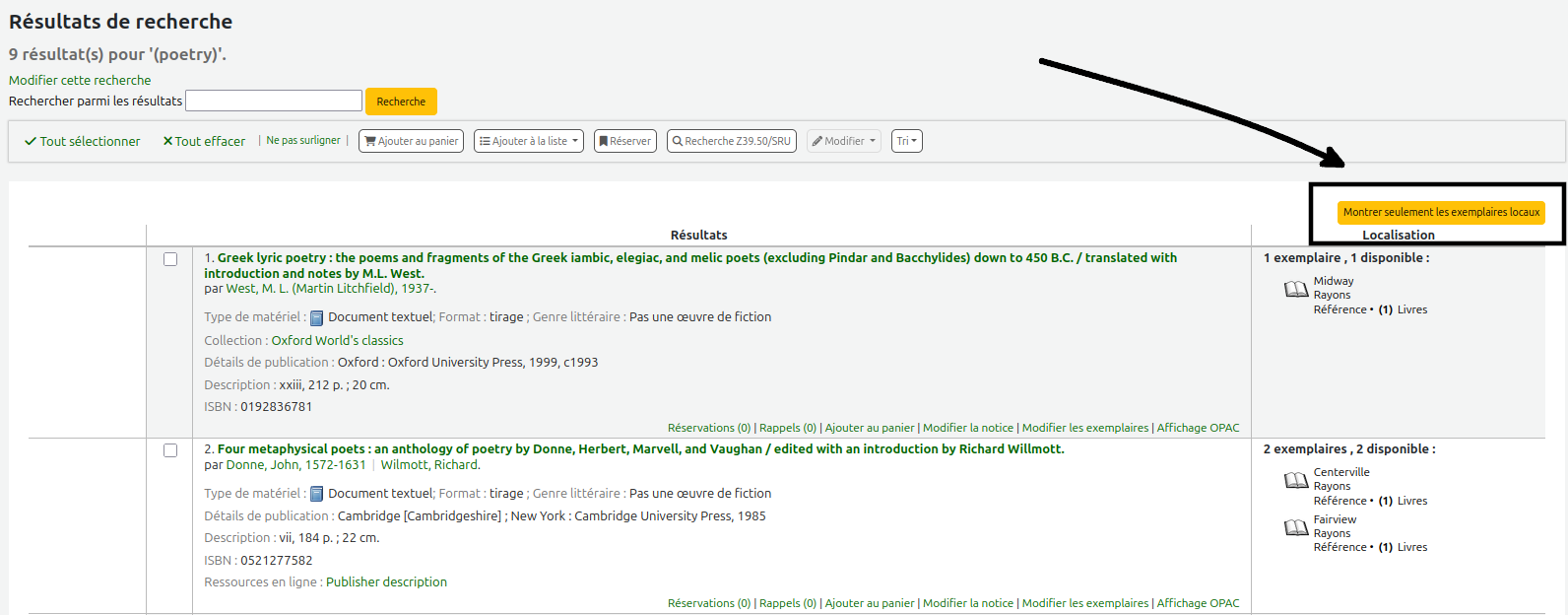This screenshot has width=1568, height=615.
Task: Click the book icon next to Midway
Action: pos(1296,289)
